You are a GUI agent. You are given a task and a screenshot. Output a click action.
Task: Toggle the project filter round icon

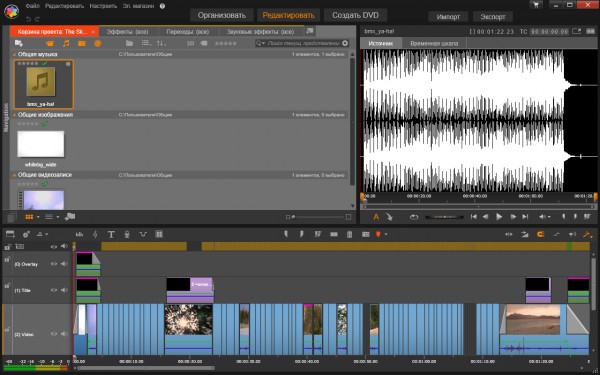coord(98,44)
